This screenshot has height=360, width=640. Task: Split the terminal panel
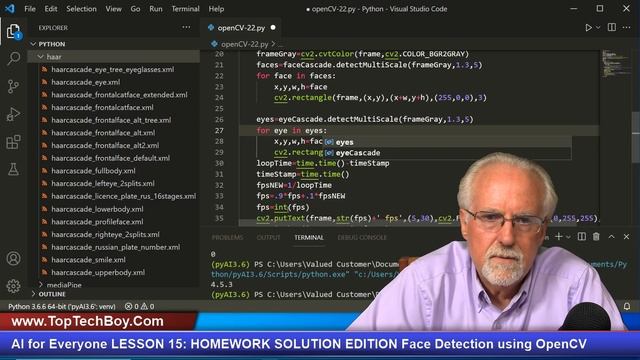click(x=582, y=237)
